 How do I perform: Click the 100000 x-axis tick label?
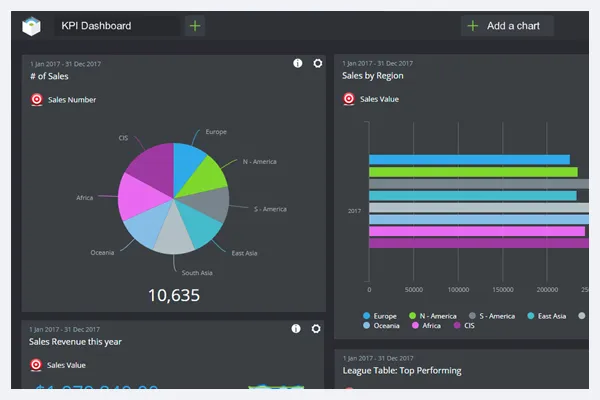tap(458, 290)
